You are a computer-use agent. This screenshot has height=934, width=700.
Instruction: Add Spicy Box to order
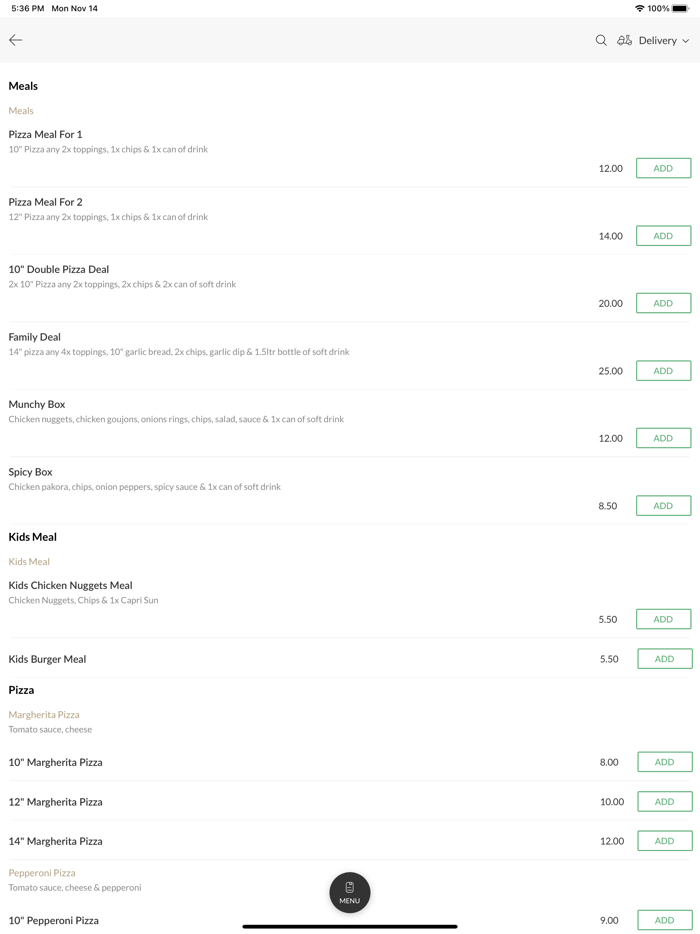663,506
